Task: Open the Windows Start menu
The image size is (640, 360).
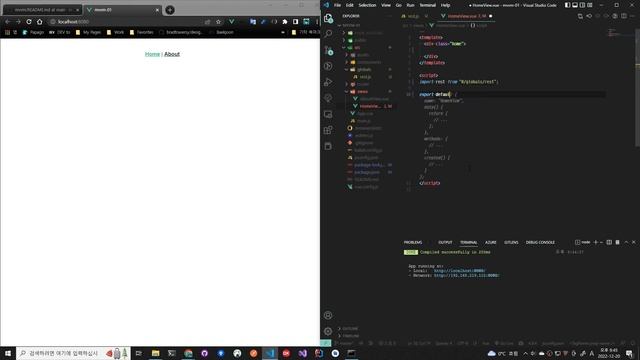Action: 8,353
